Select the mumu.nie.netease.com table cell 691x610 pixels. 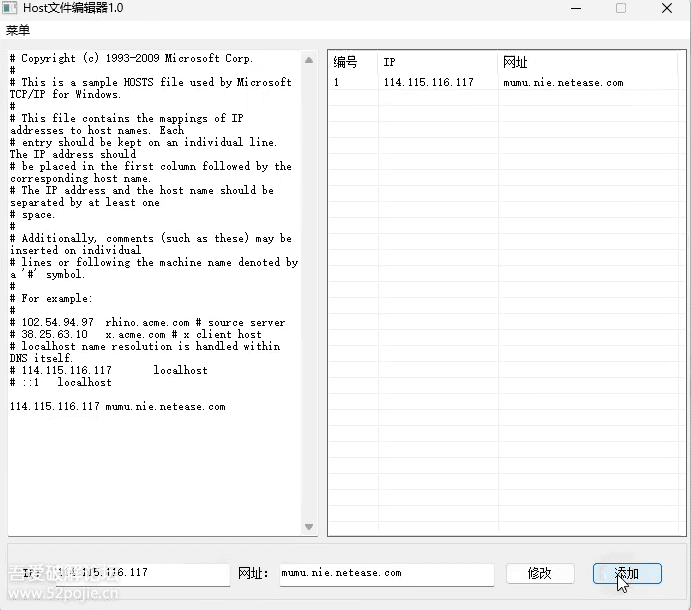[563, 82]
